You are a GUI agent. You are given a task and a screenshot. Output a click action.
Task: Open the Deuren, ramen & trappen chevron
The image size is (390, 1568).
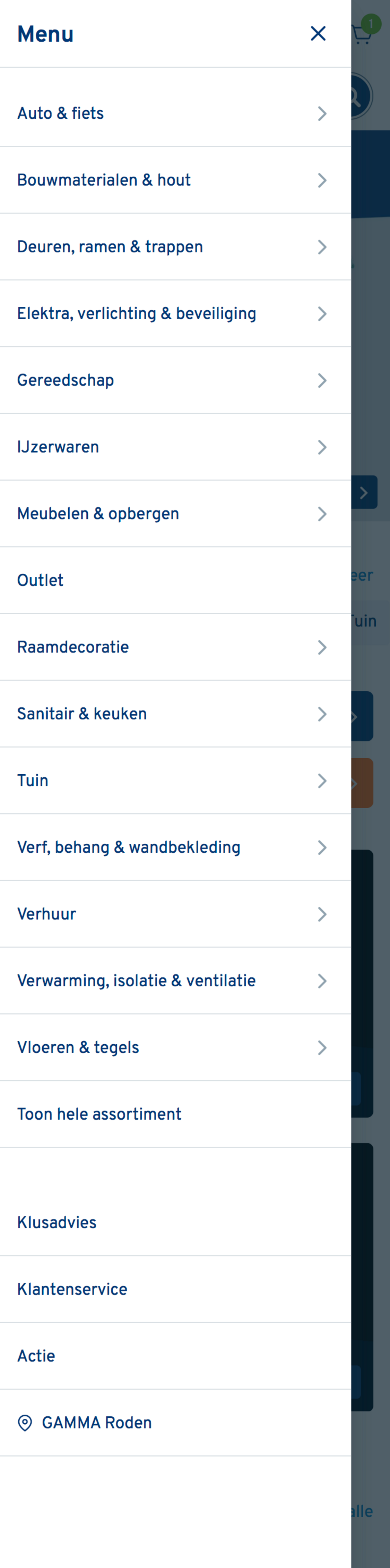[x=322, y=247]
